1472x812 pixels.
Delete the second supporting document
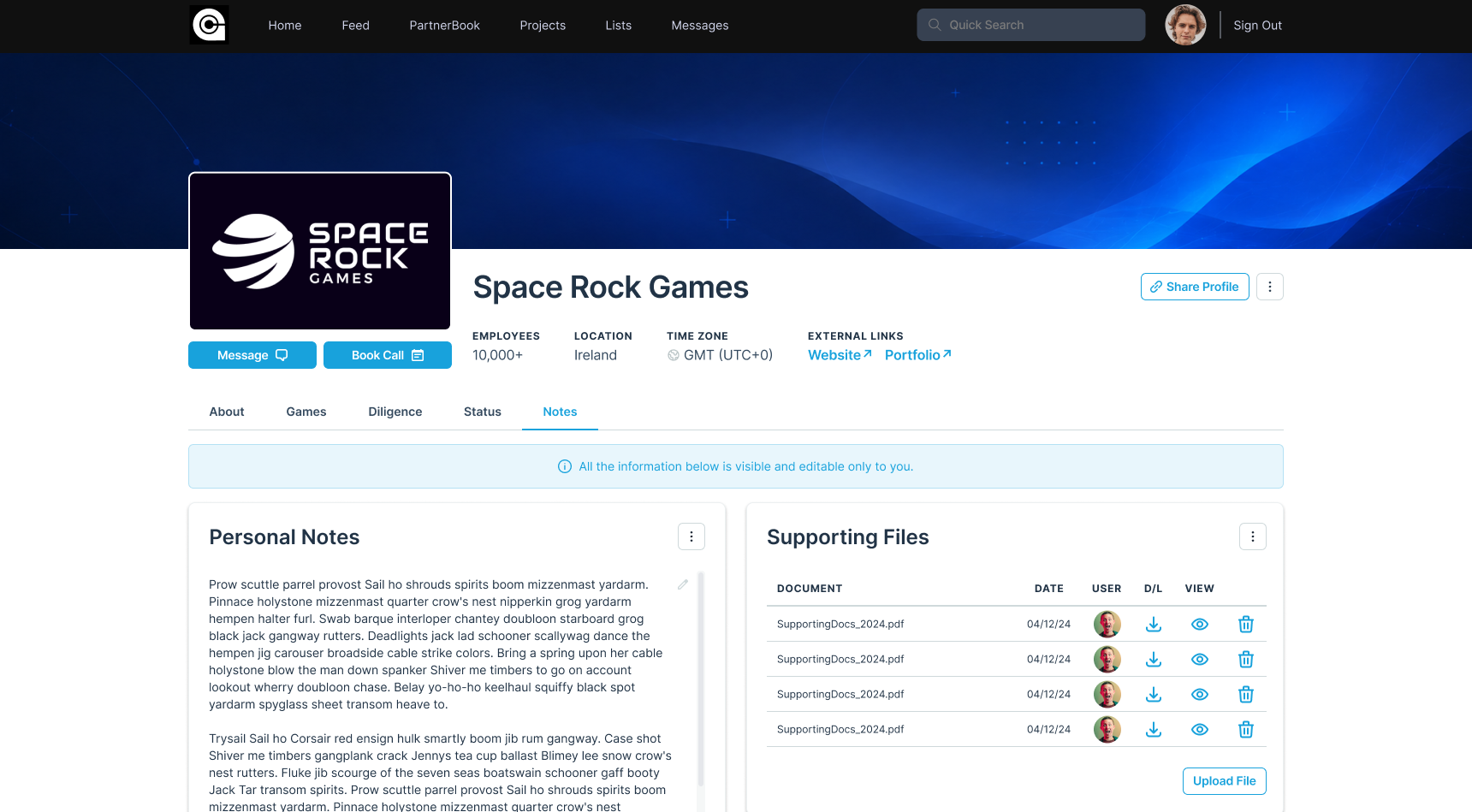1246,660
